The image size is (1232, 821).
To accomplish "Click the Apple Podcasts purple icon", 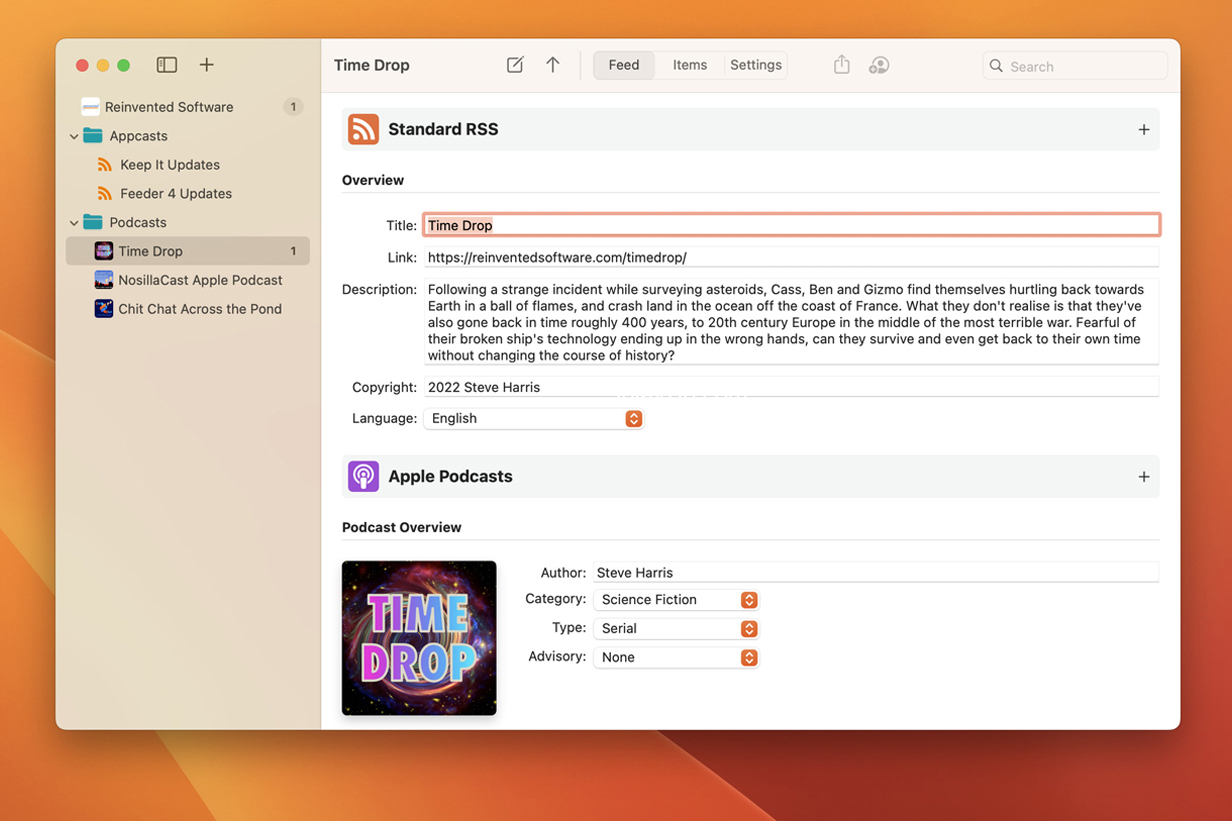I will coord(363,476).
